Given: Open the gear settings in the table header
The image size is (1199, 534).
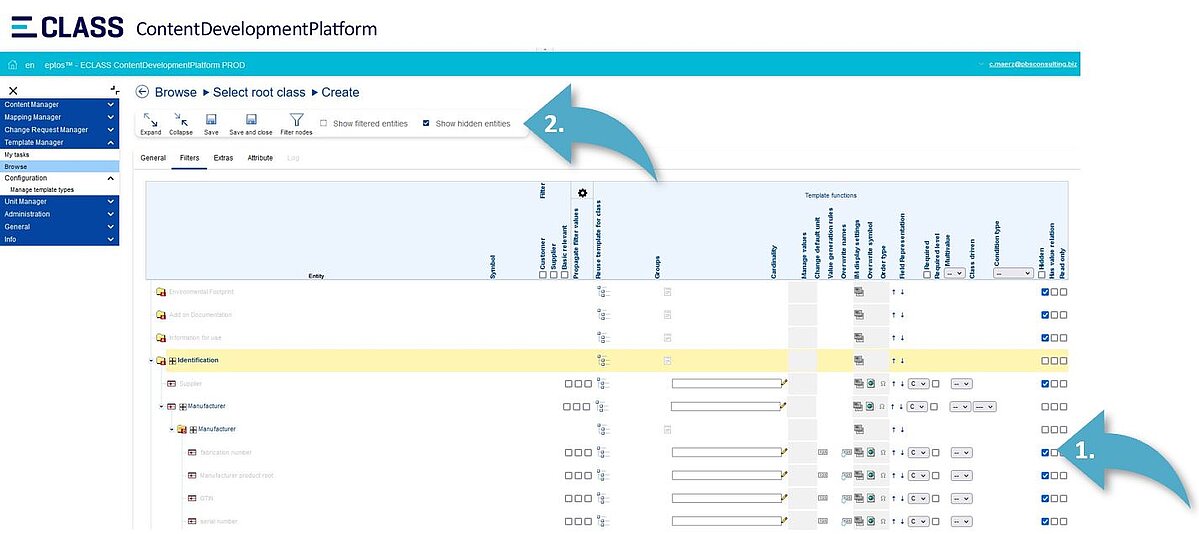Looking at the screenshot, I should tap(582, 193).
